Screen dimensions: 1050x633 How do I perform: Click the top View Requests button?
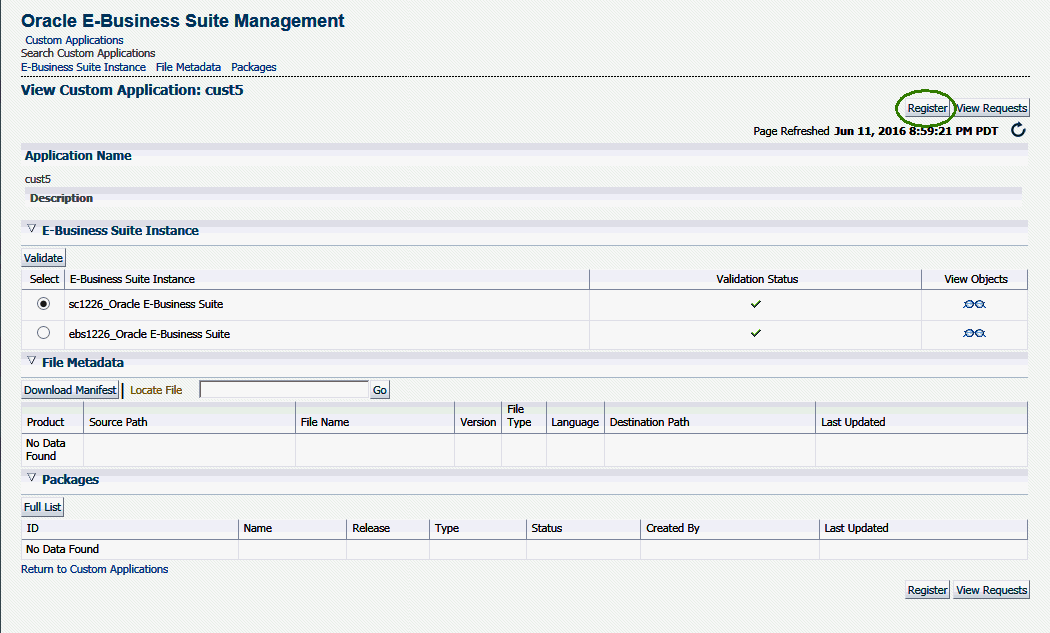(x=991, y=108)
